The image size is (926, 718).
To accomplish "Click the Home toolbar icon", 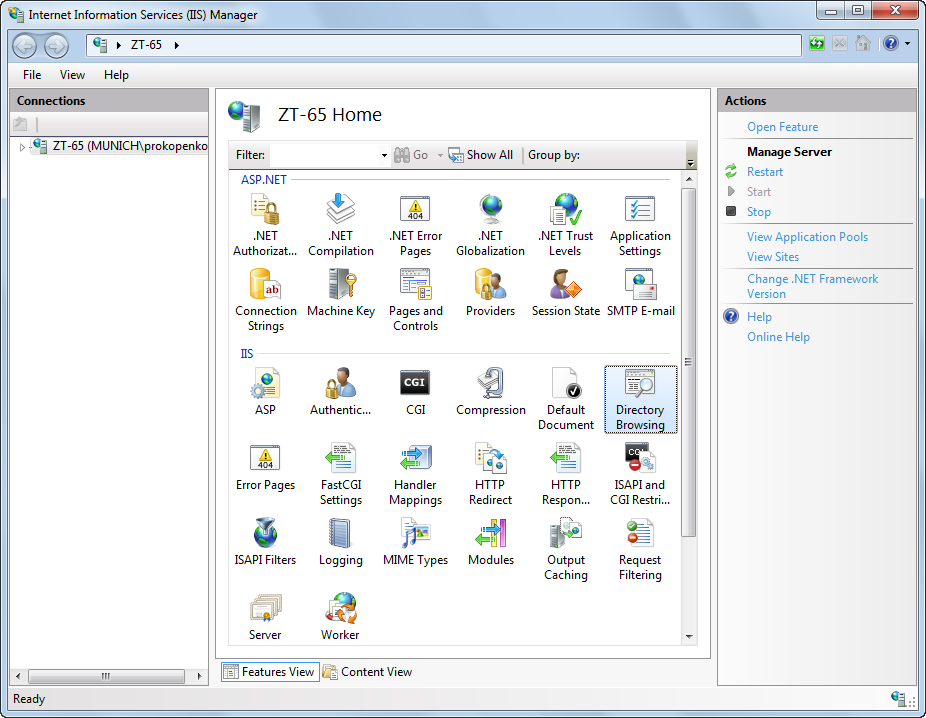I will [x=863, y=44].
